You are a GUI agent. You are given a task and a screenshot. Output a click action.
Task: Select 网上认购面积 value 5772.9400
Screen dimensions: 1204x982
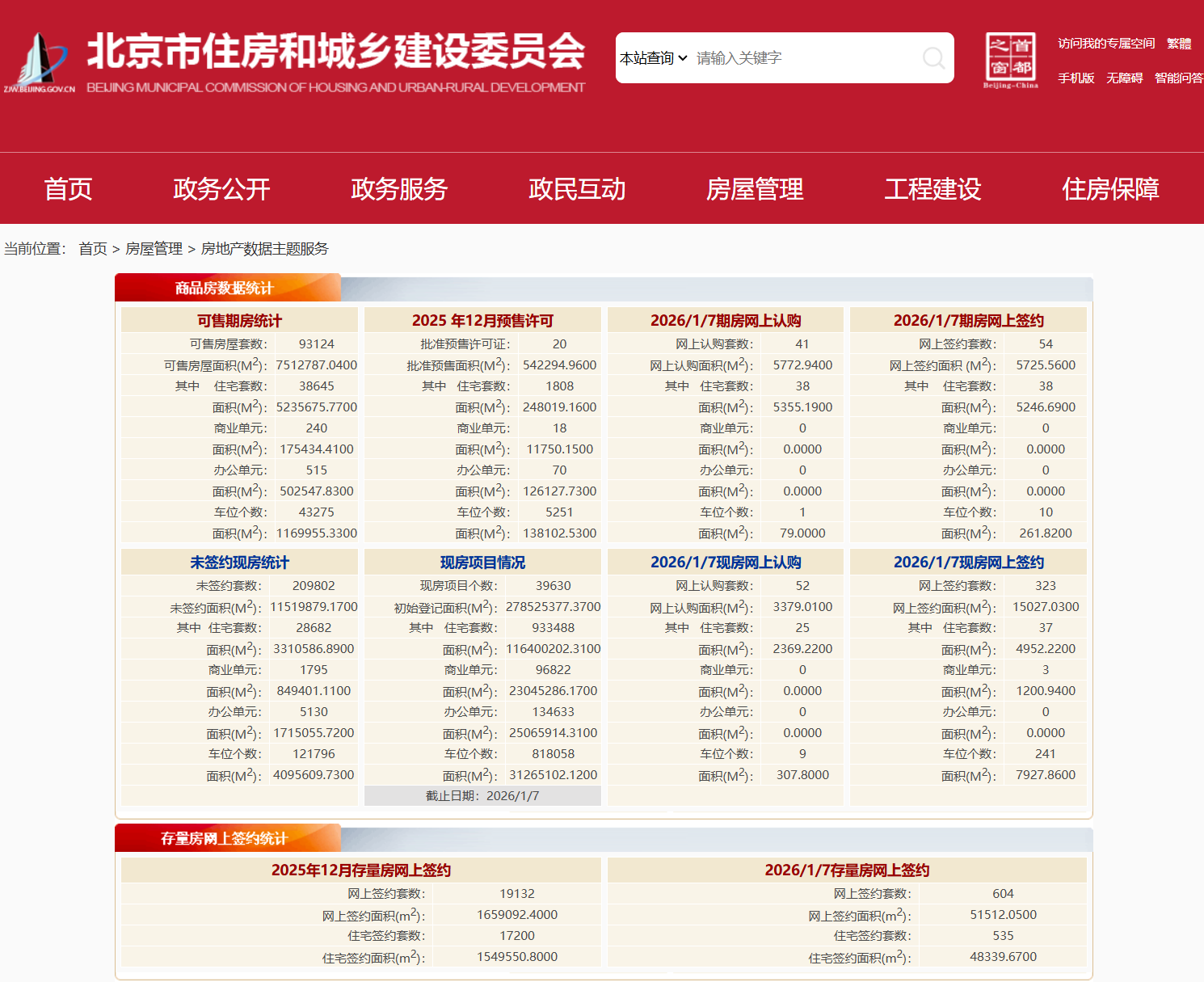(x=802, y=365)
